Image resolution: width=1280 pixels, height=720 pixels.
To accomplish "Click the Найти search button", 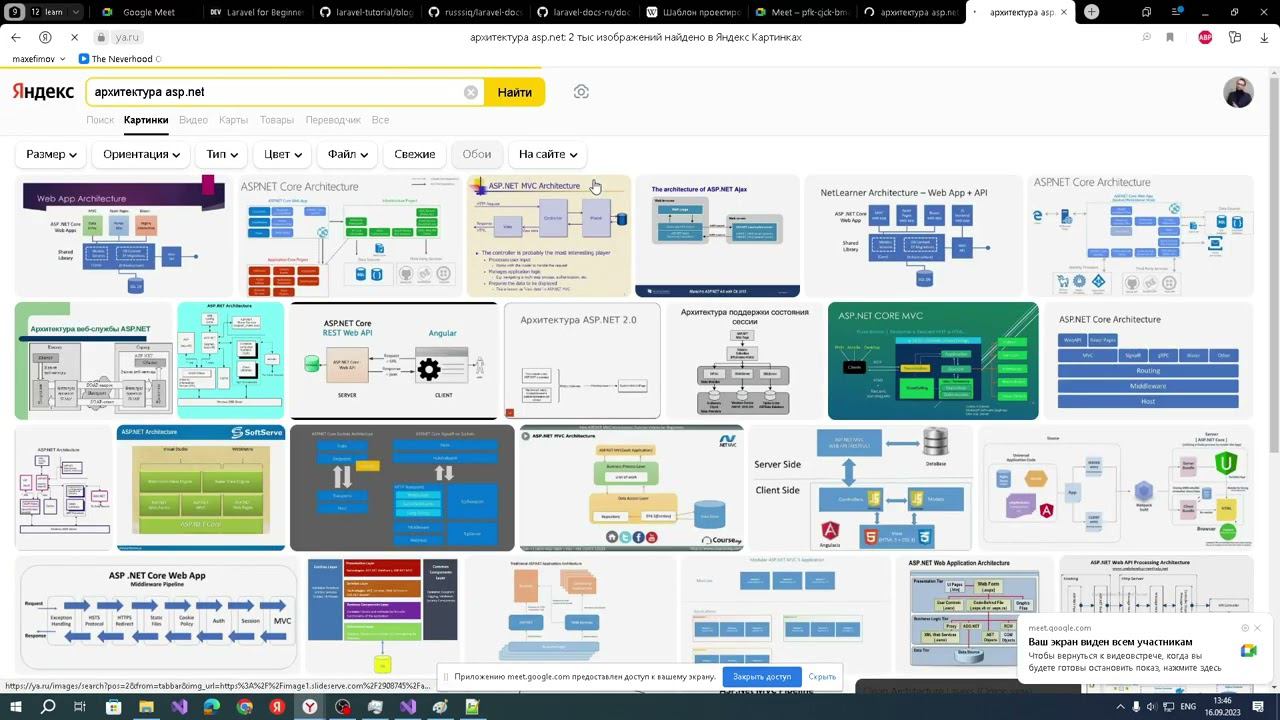I will [515, 92].
